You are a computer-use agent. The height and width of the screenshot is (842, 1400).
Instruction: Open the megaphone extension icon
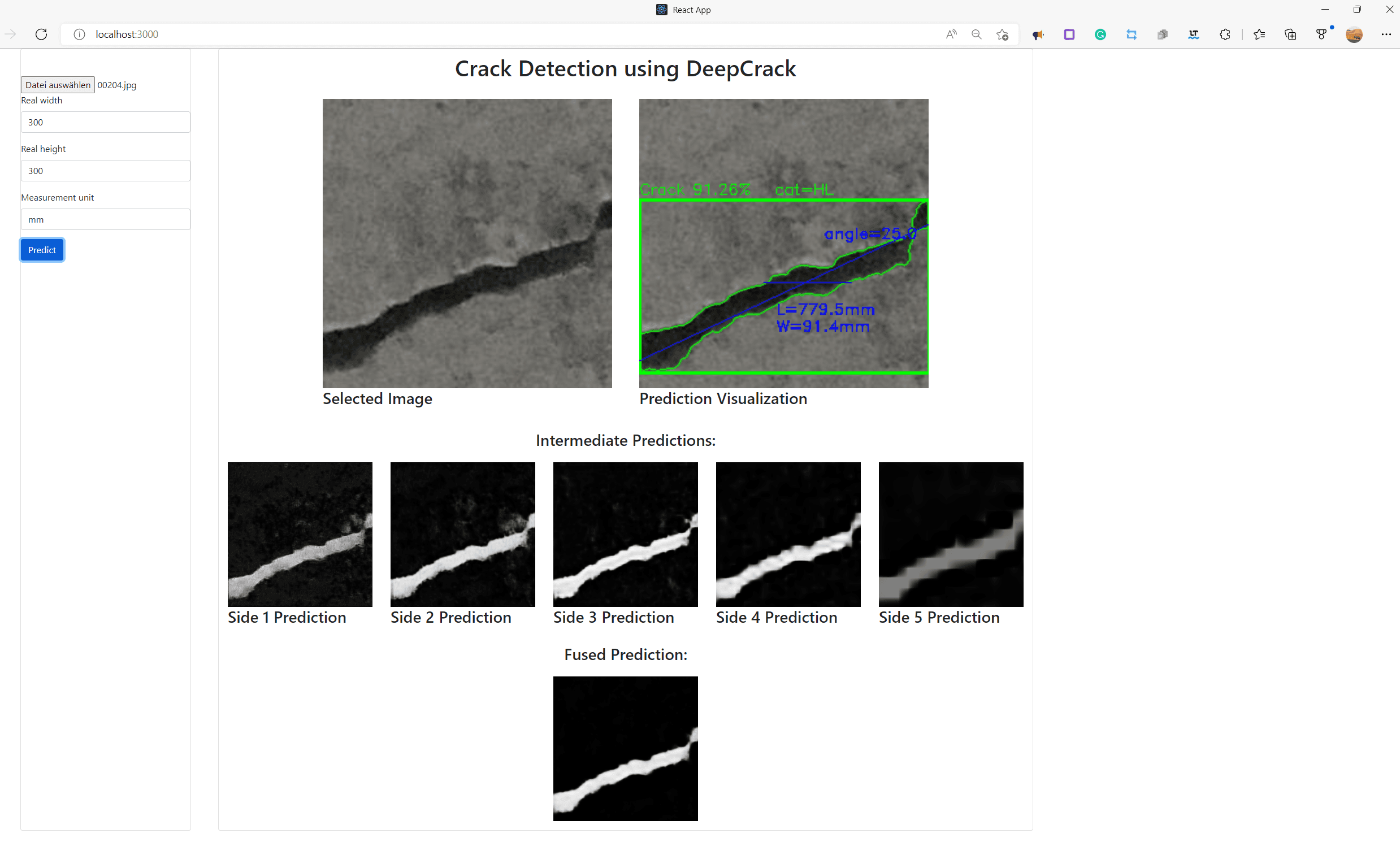(x=1038, y=34)
